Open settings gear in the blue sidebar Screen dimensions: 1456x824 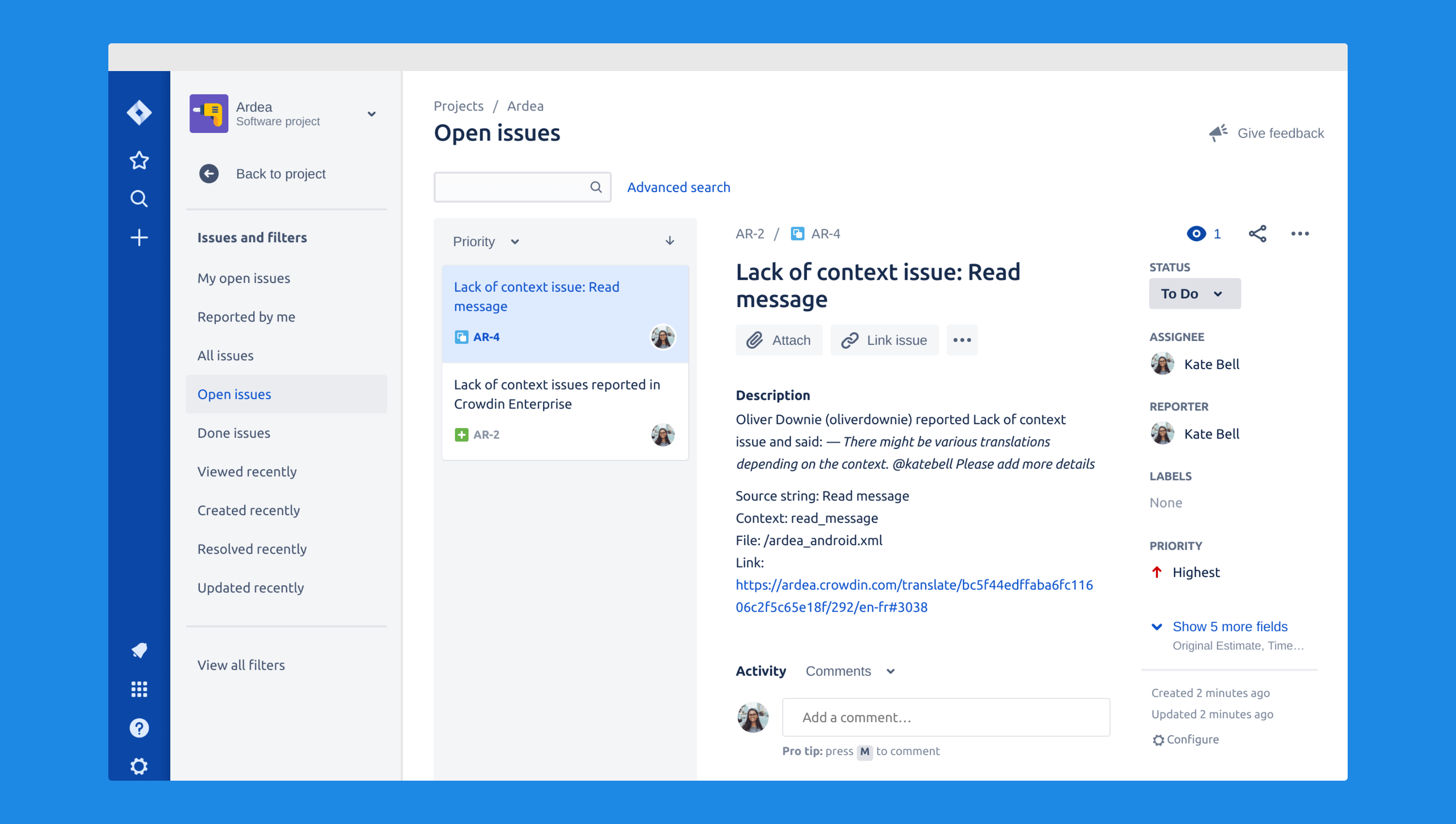coord(139,766)
